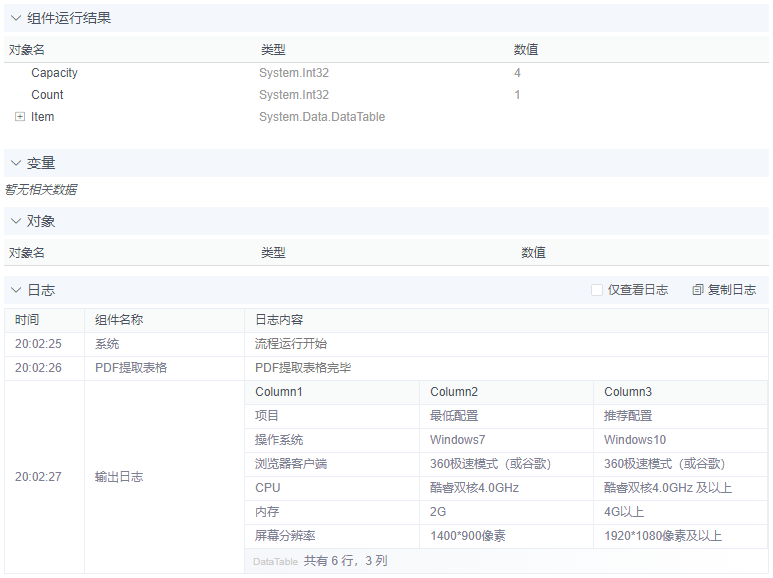Select the Item row label
This screenshot has height=578, width=773.
pos(42,117)
